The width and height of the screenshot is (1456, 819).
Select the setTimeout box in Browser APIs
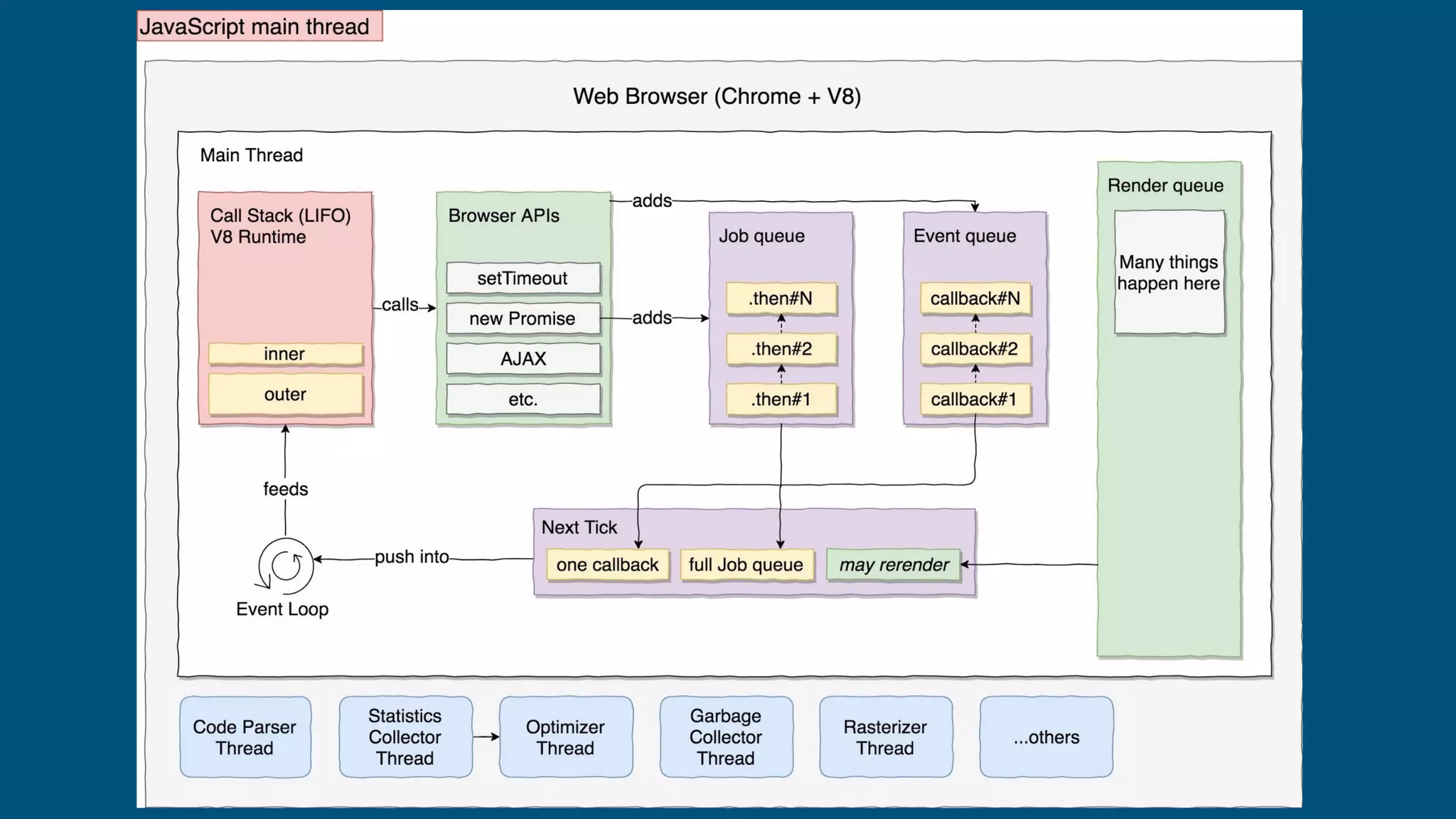coord(523,278)
